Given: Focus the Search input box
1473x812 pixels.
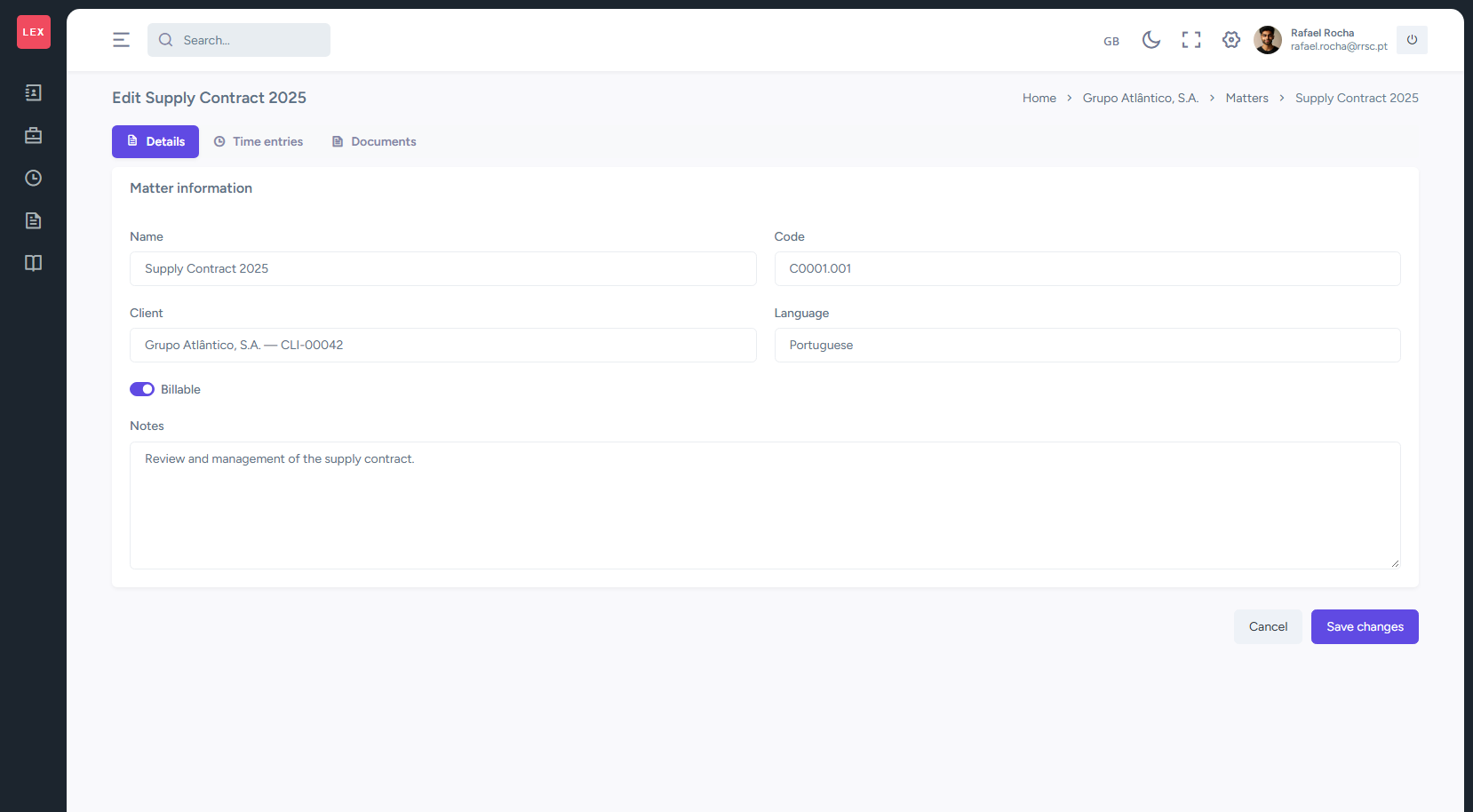Looking at the screenshot, I should tap(239, 40).
